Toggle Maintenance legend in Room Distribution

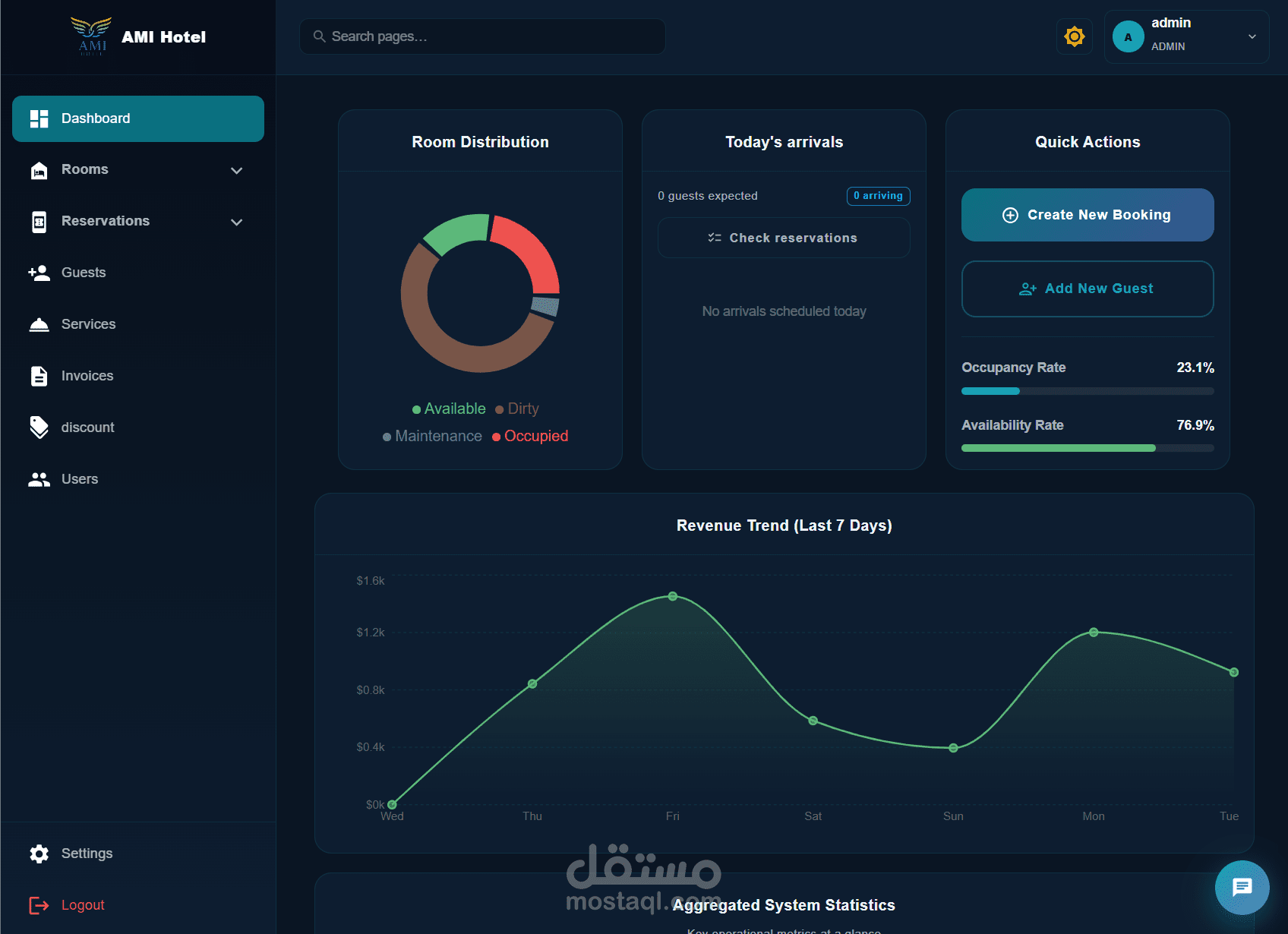[x=432, y=436]
